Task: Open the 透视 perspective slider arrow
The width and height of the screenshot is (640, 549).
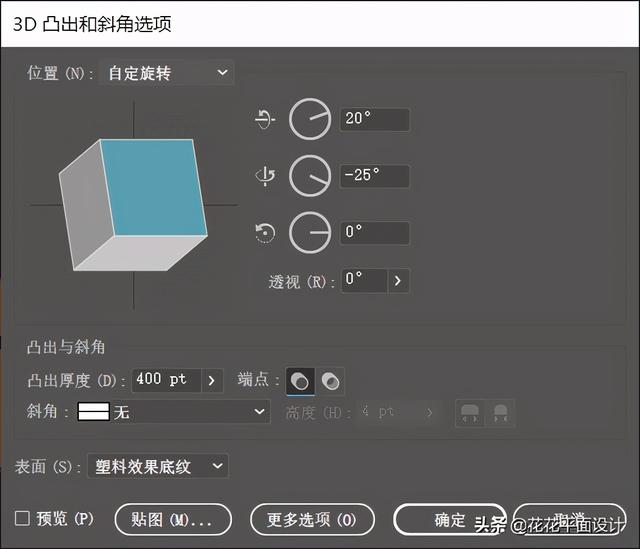Action: point(398,280)
